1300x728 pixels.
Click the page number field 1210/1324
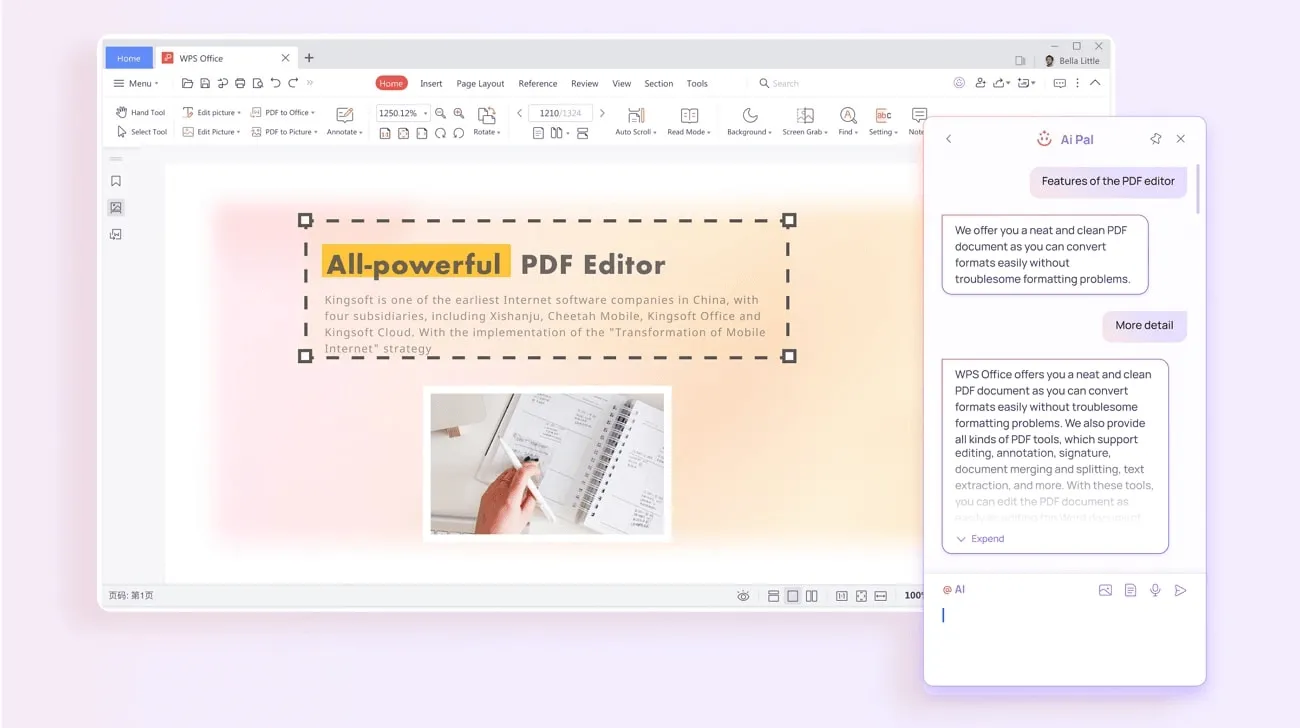tap(560, 113)
